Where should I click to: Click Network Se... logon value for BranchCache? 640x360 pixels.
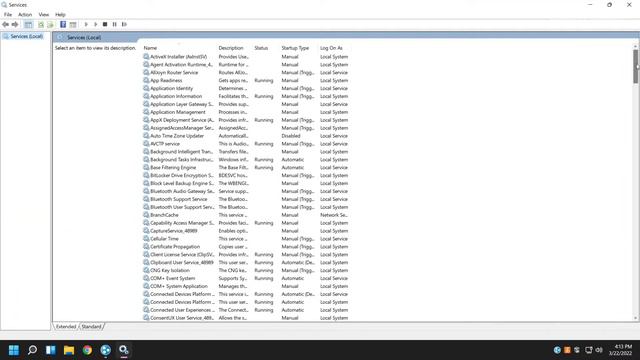[334, 215]
